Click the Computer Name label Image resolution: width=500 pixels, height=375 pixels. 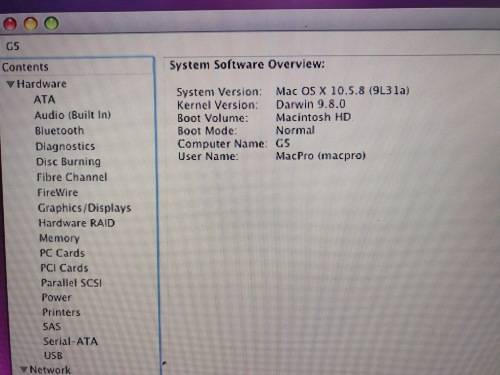pyautogui.click(x=222, y=144)
